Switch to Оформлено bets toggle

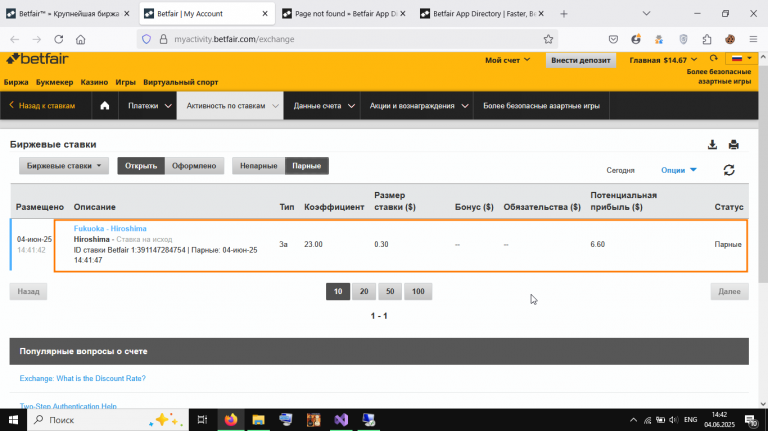click(x=194, y=166)
